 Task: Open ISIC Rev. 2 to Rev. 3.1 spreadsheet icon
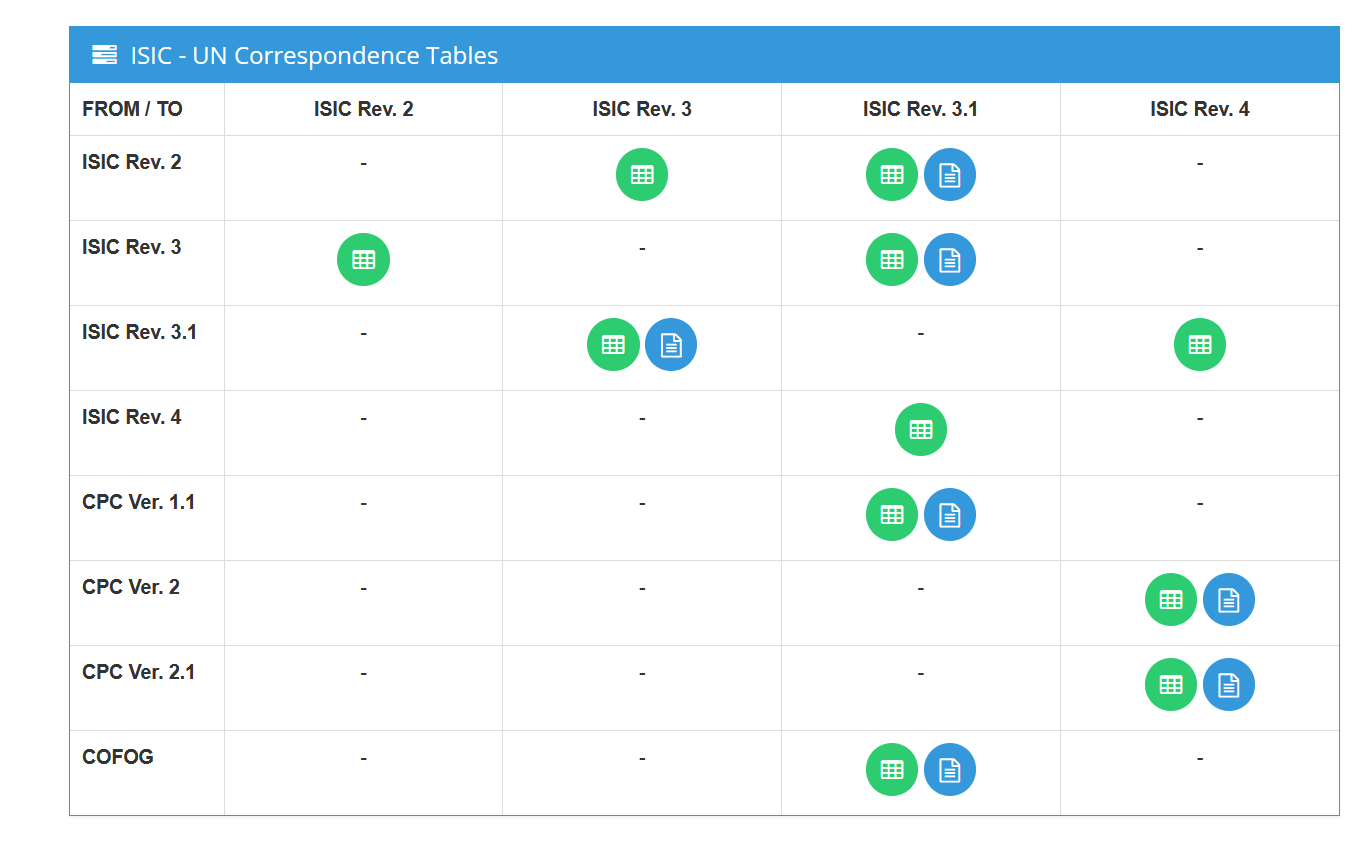coord(892,175)
